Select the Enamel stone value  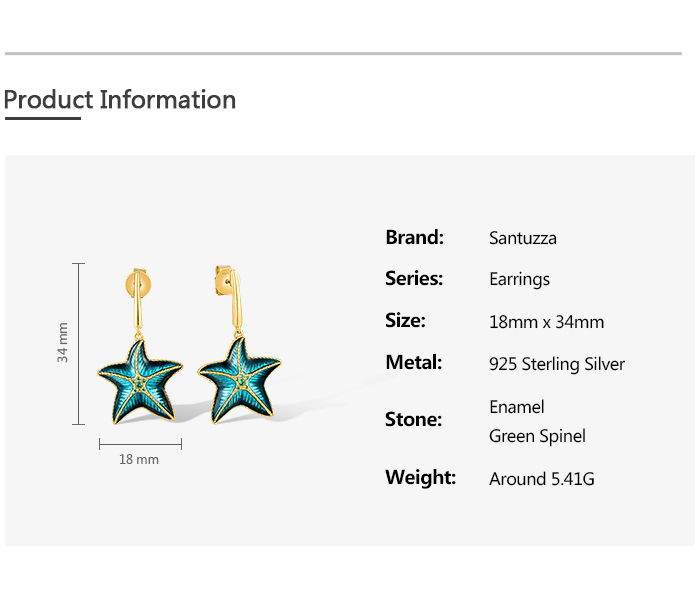(x=516, y=407)
